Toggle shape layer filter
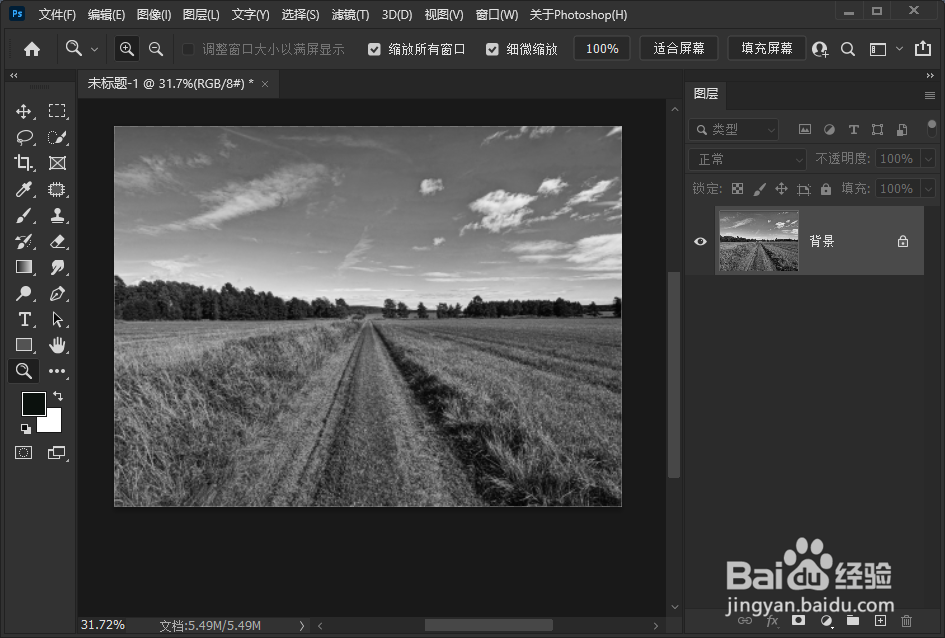This screenshot has height=638, width=945. coord(878,130)
